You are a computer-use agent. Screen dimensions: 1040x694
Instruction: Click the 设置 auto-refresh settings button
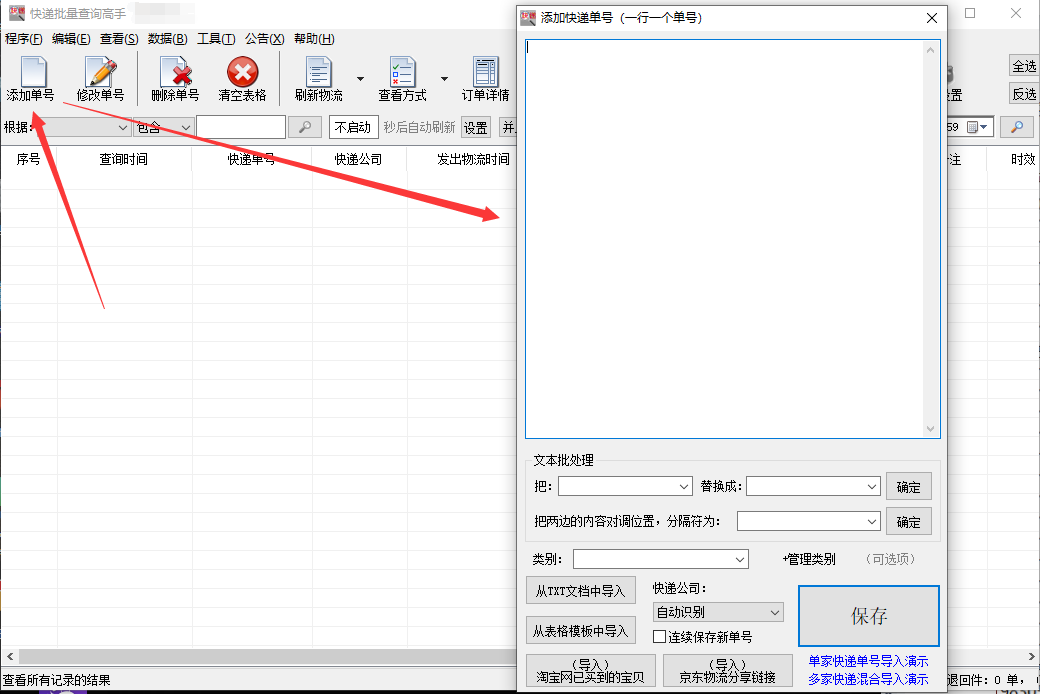point(476,127)
